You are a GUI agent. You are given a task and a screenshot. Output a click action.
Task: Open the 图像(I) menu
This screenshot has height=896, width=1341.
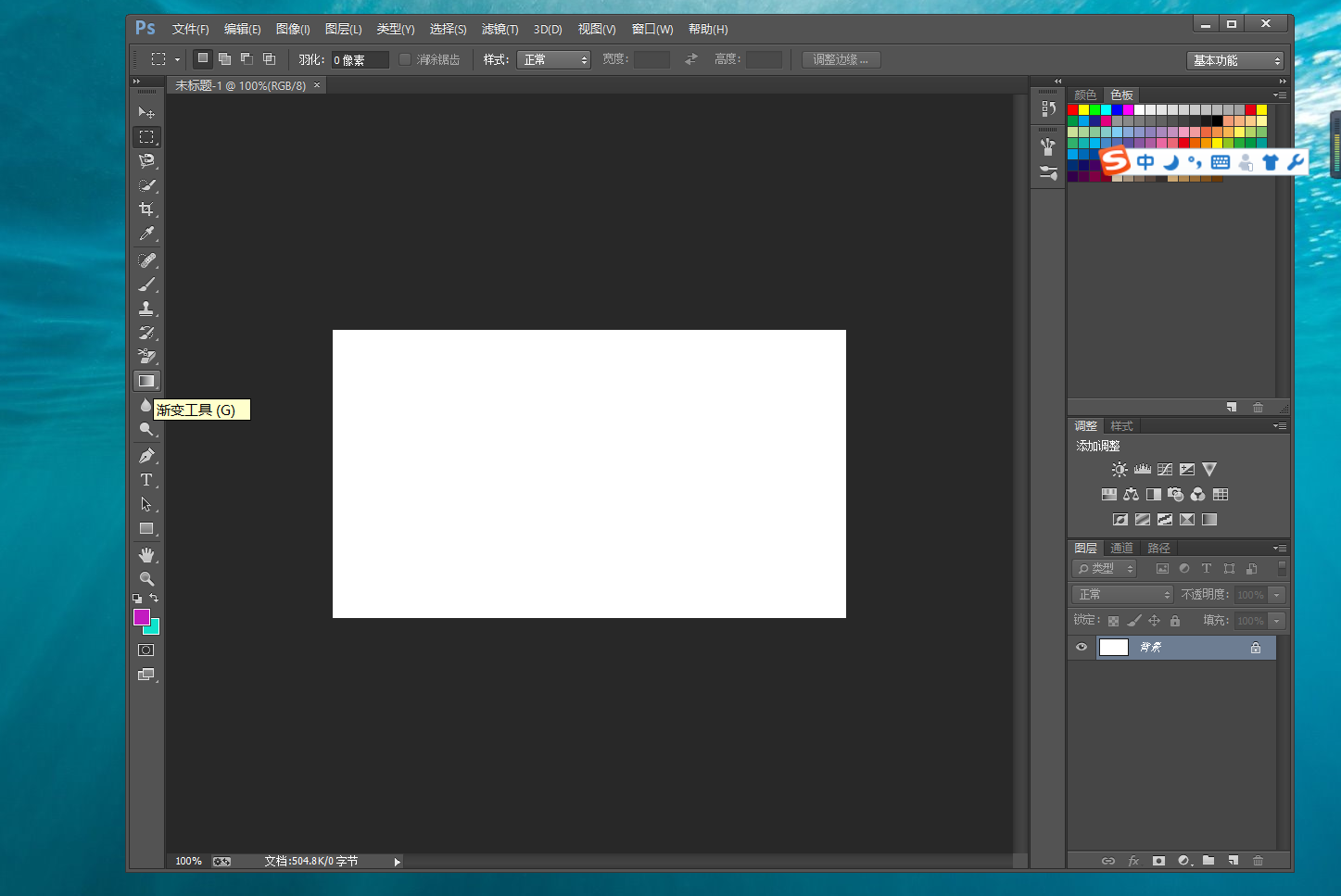[293, 30]
